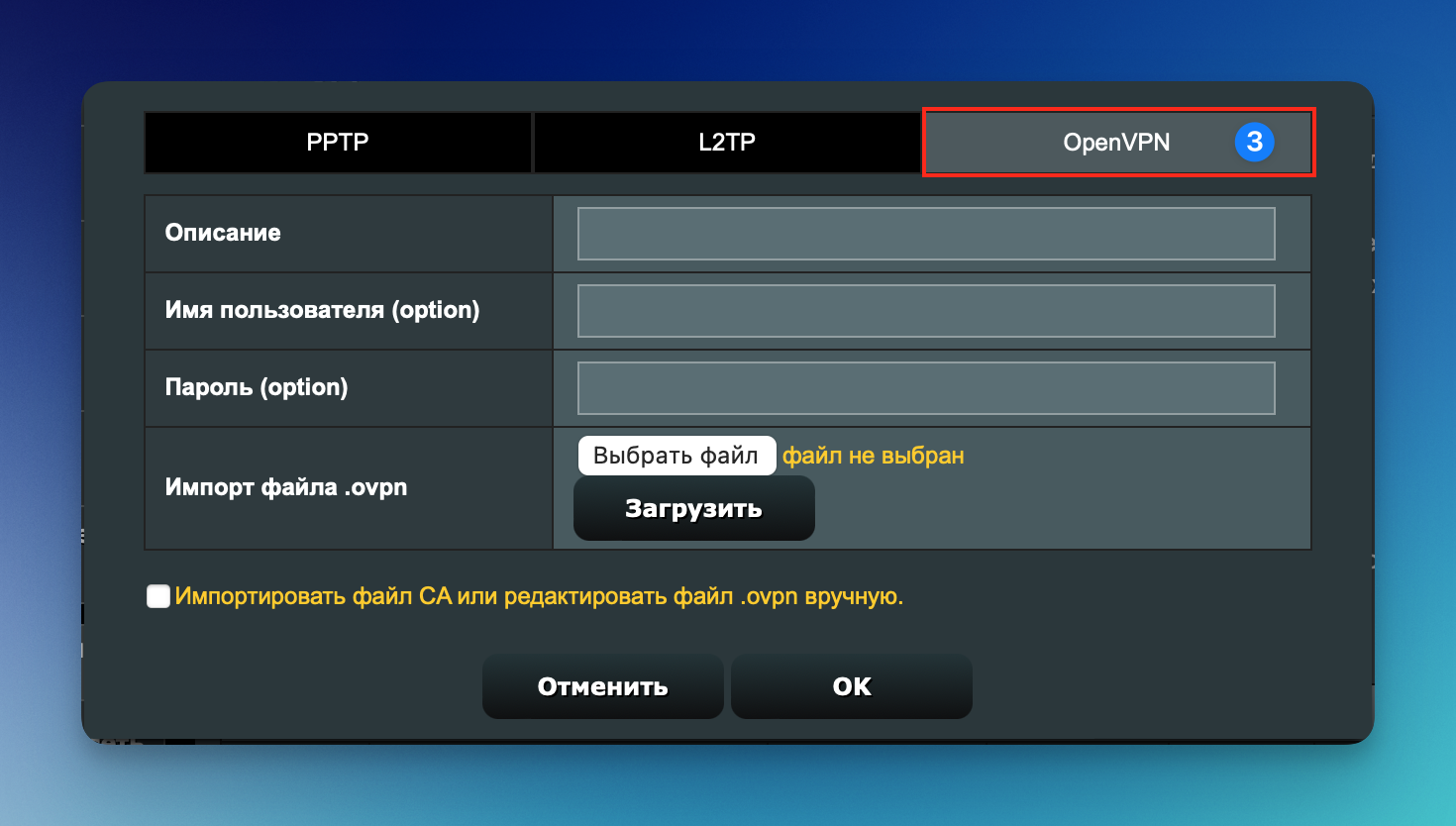Screen dimensions: 1456x826
Task: Focus the Описание input field
Action: click(926, 234)
